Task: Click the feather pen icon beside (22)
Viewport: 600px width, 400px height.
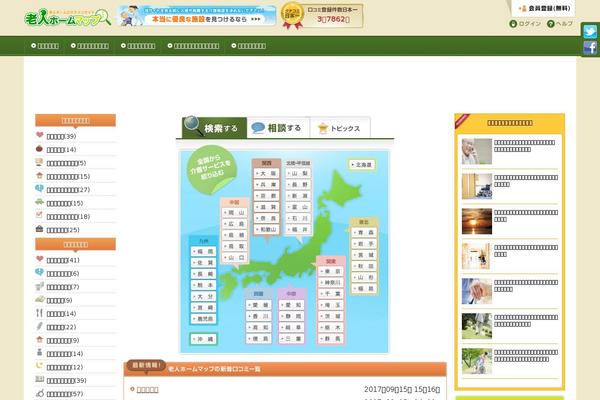Action: (39, 326)
